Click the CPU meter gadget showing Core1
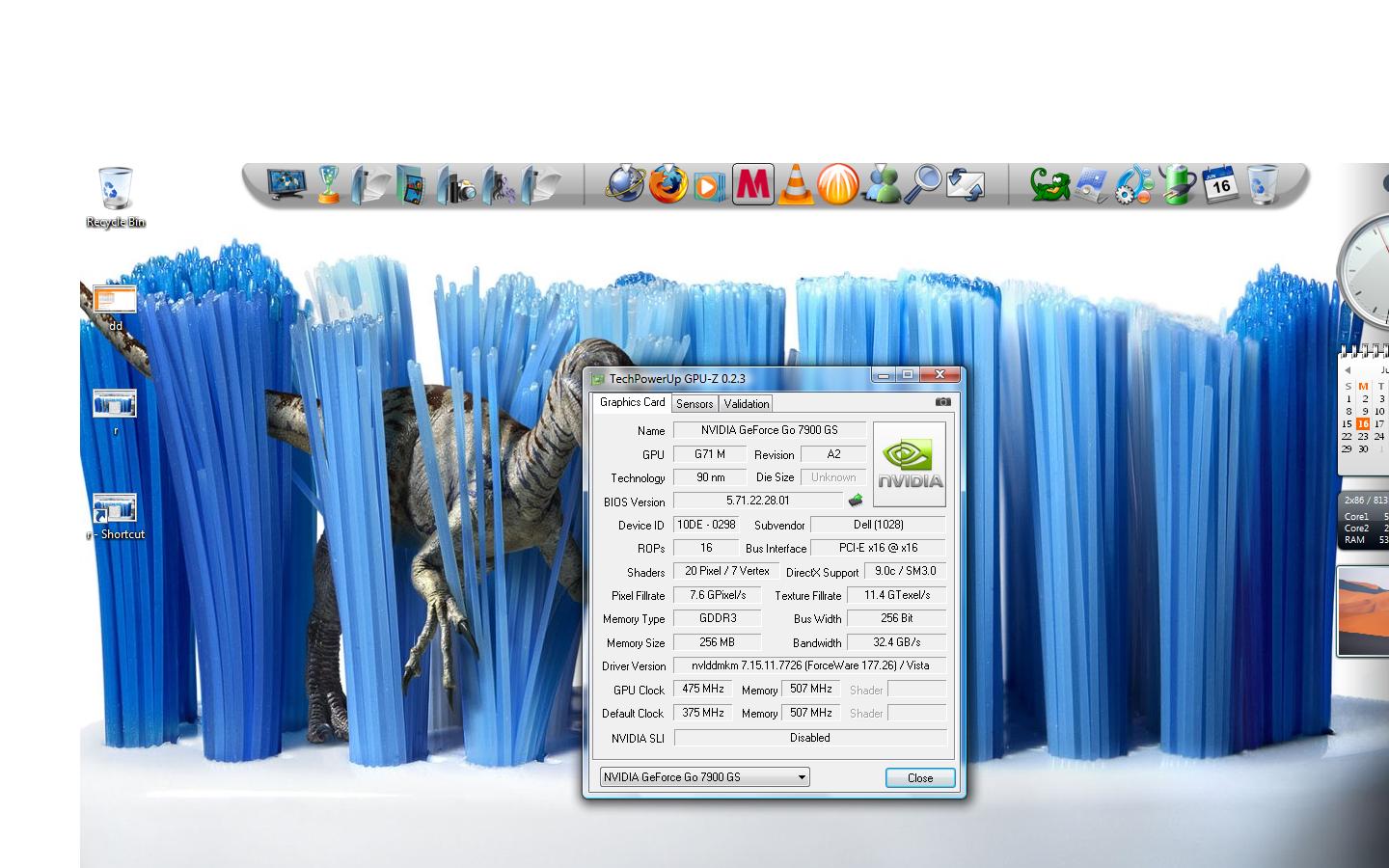 point(1363,521)
